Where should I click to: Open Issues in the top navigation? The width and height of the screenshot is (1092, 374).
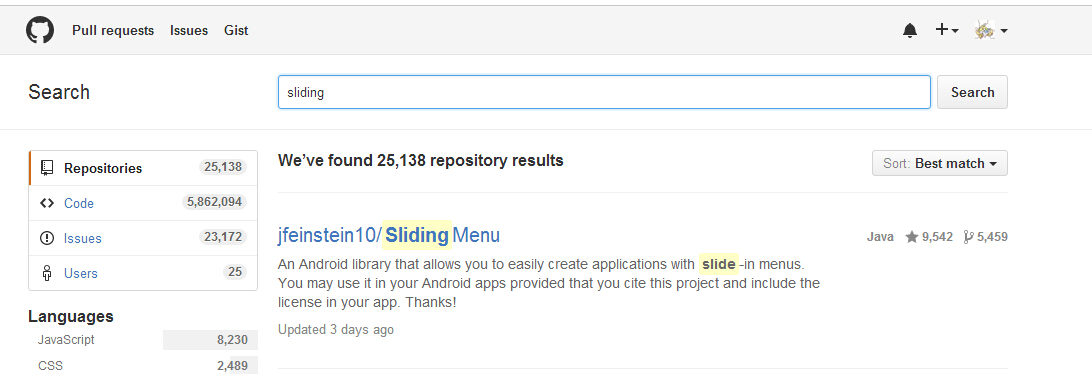tap(189, 31)
